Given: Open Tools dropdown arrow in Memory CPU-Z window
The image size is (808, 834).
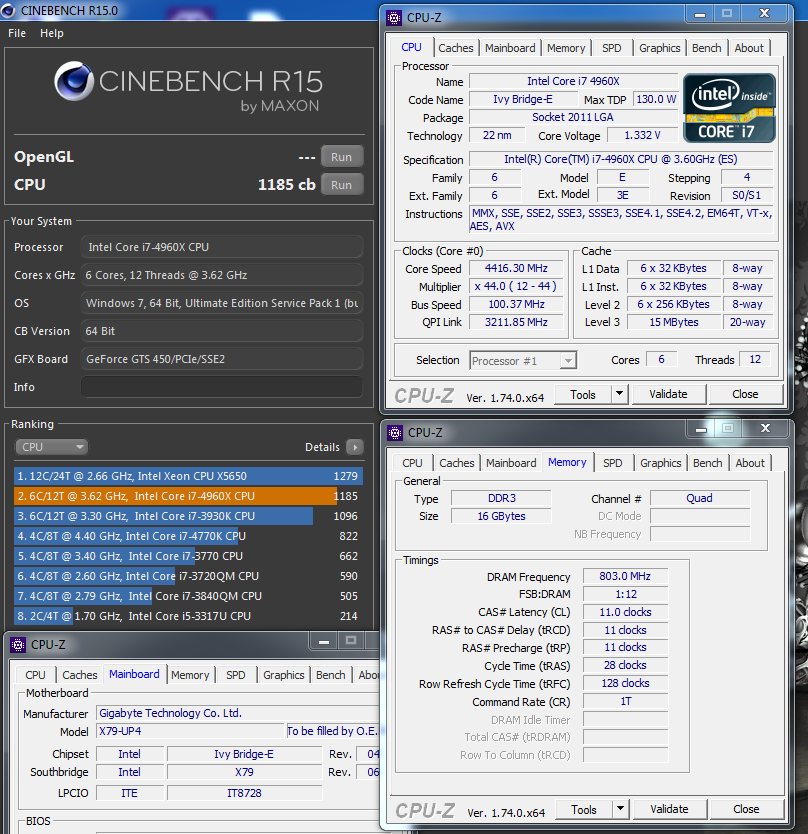Looking at the screenshot, I should (x=620, y=809).
